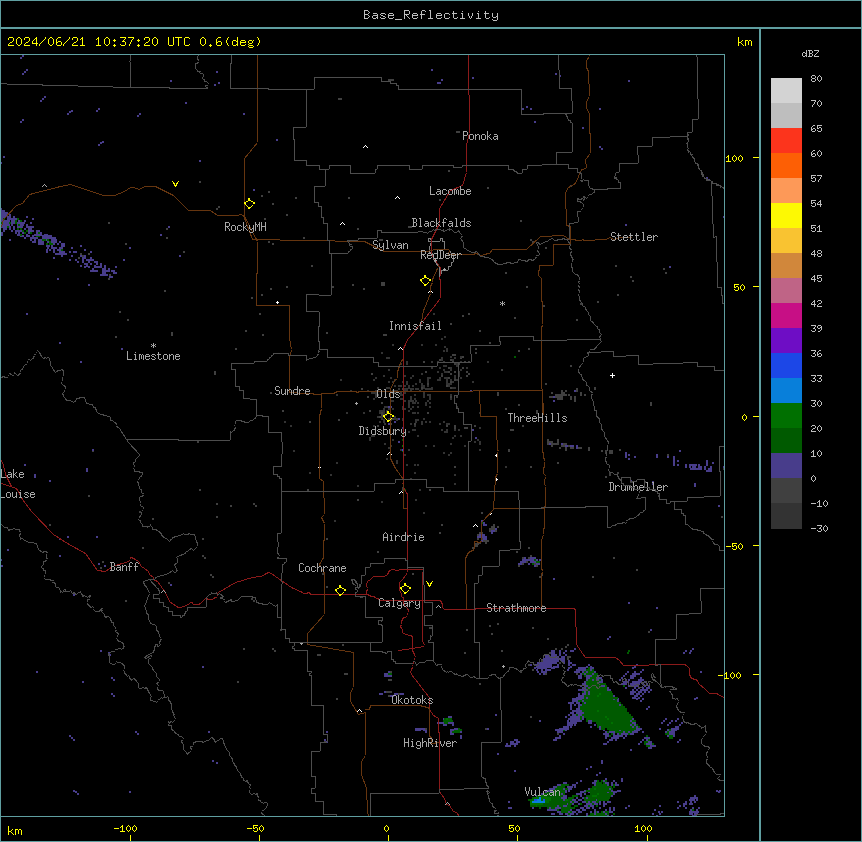Click the Drumheller label
Viewport: 862px width, 842px height.
point(638,487)
